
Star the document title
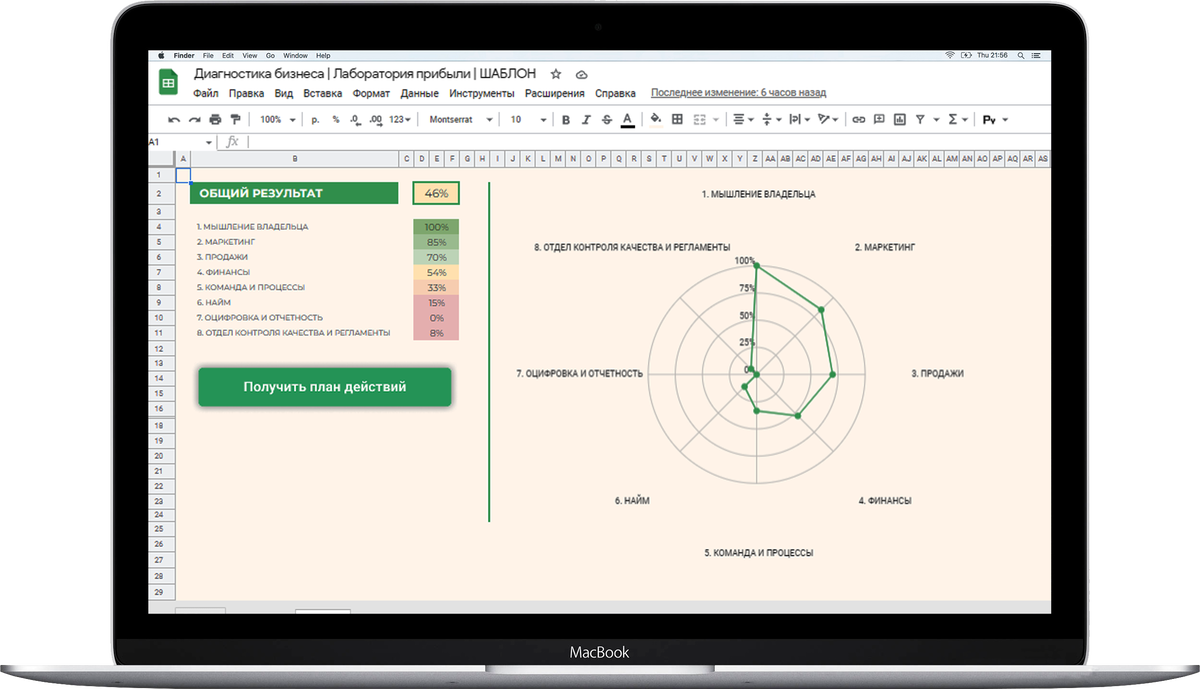tap(556, 74)
